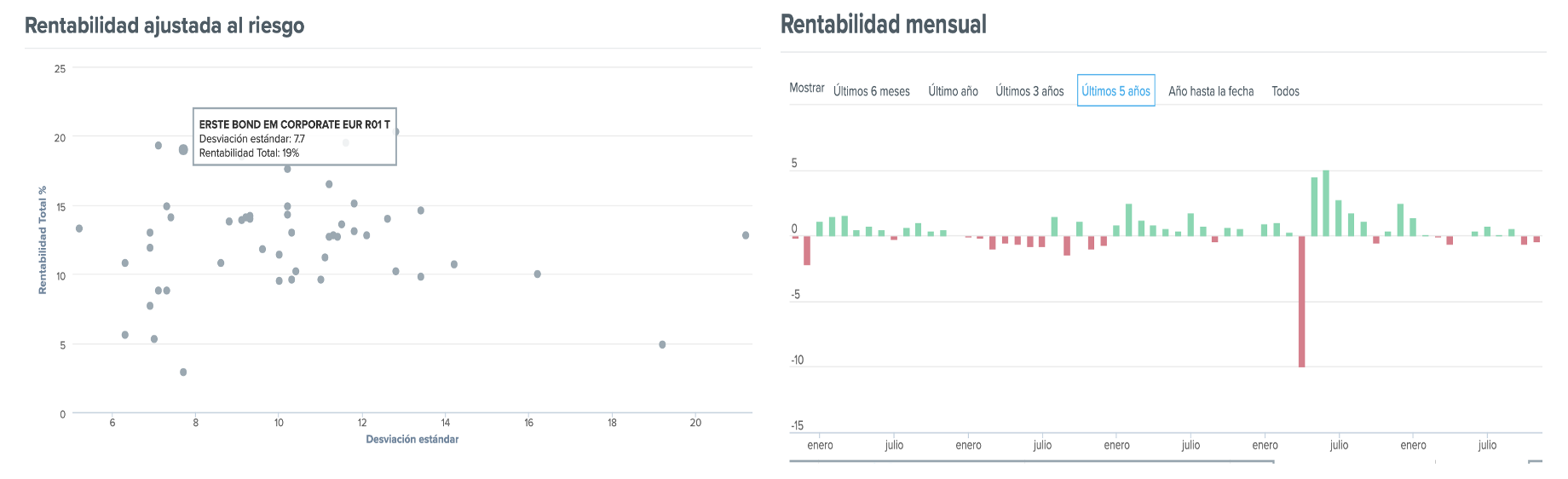Click the first red bar on the left
The height and width of the screenshot is (479, 1568).
click(807, 251)
